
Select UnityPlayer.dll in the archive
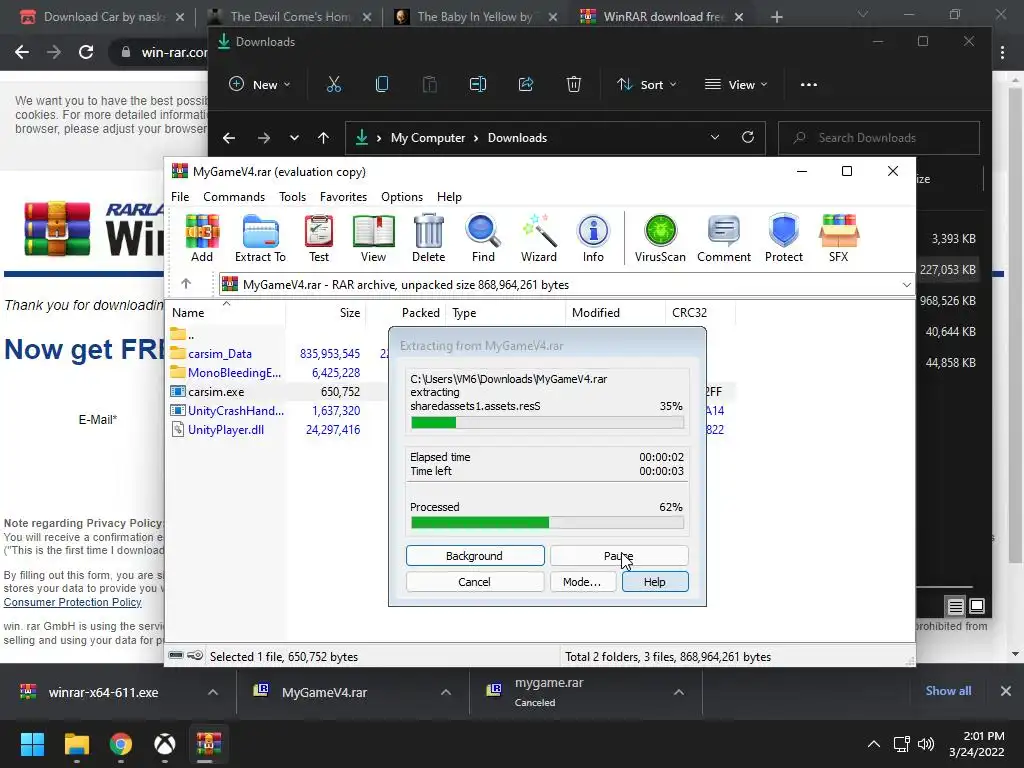pos(225,430)
